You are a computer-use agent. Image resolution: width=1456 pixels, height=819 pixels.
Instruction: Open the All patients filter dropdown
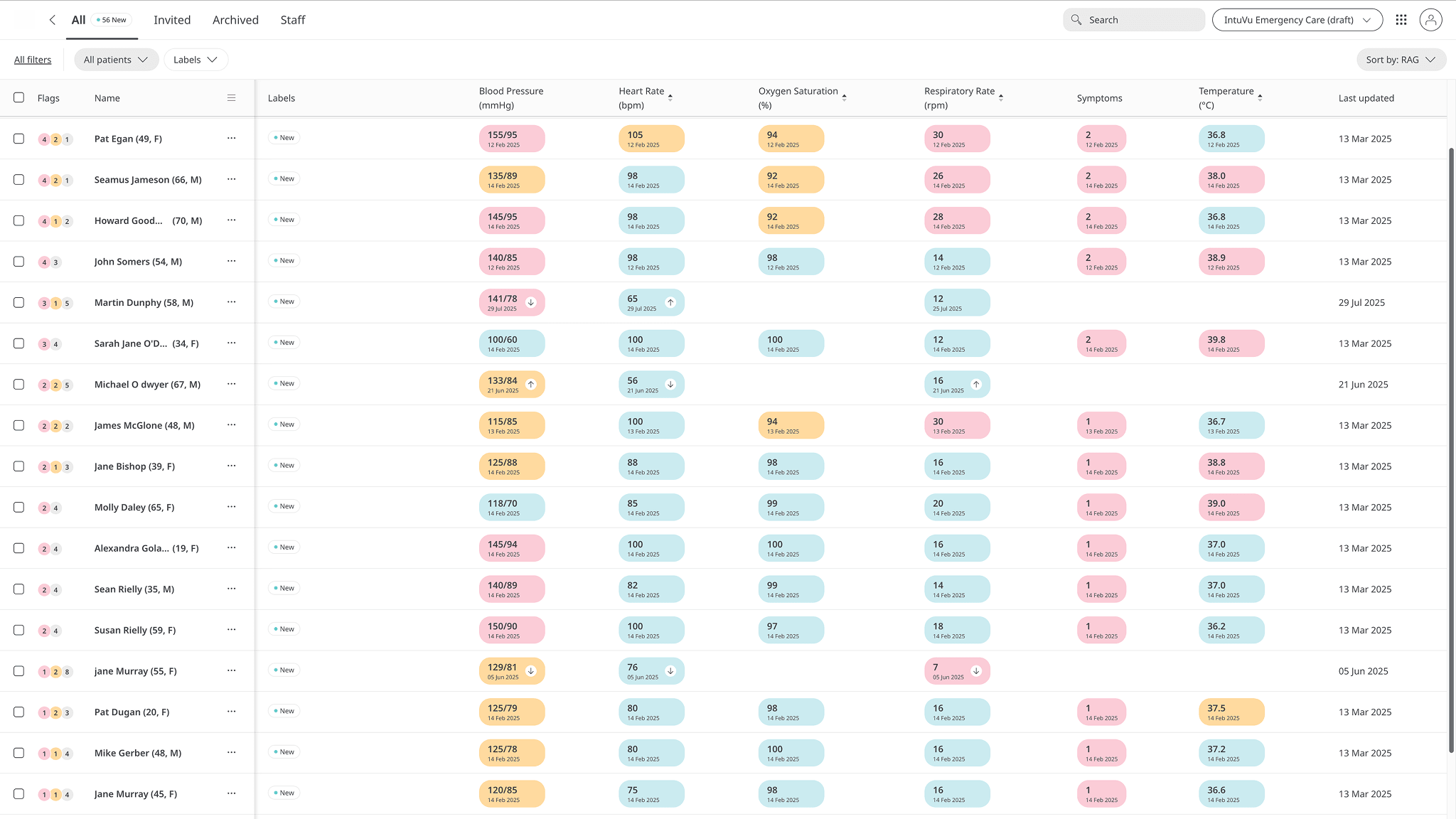pyautogui.click(x=116, y=59)
